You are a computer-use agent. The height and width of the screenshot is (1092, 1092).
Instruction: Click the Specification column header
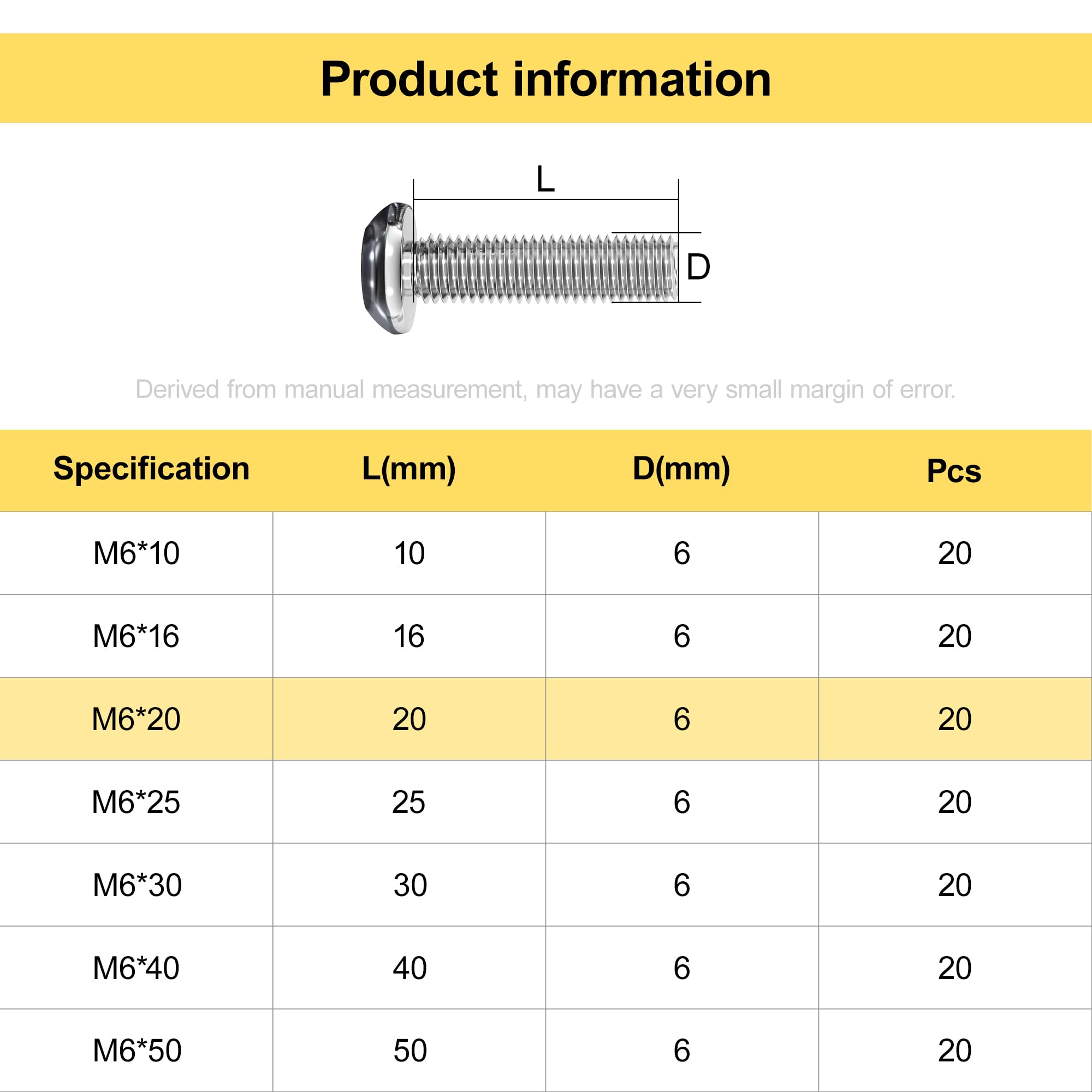[x=151, y=468]
